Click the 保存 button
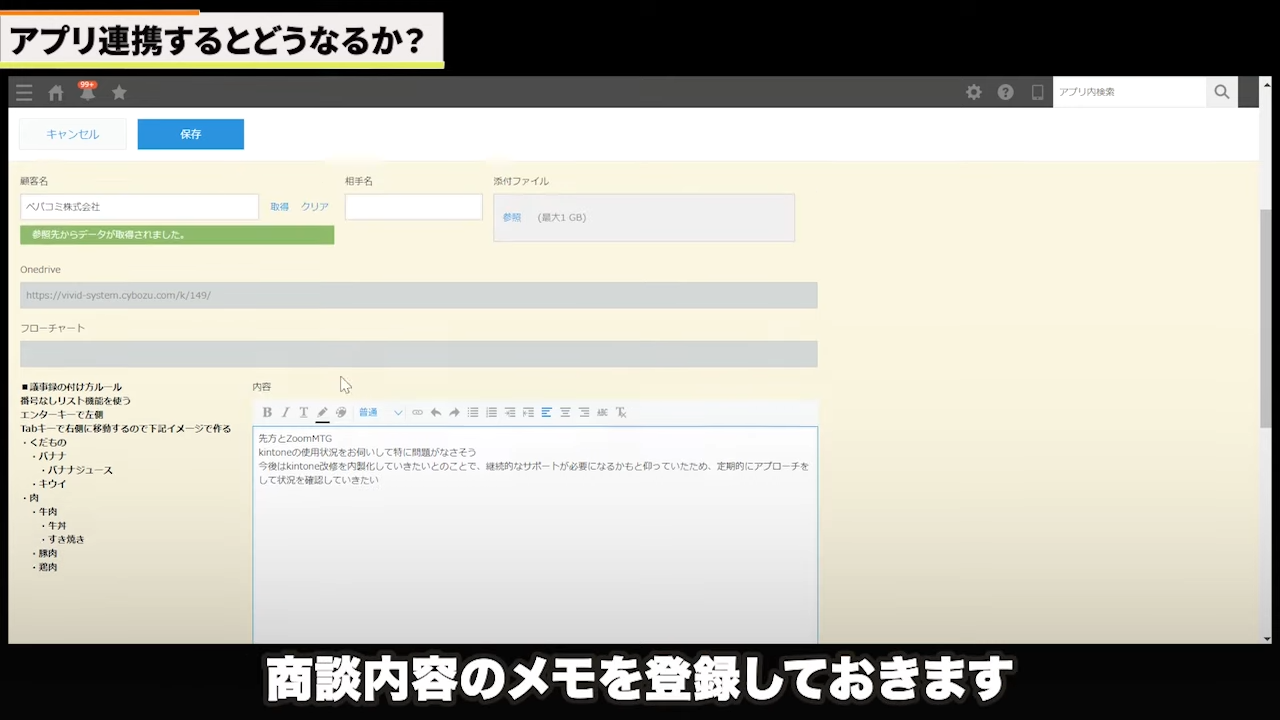 [190, 134]
